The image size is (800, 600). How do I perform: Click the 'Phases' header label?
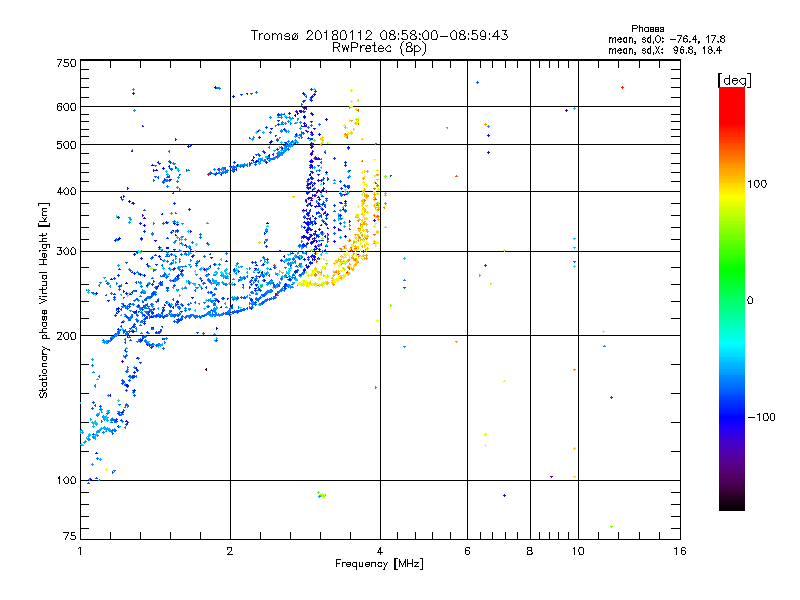[x=647, y=29]
